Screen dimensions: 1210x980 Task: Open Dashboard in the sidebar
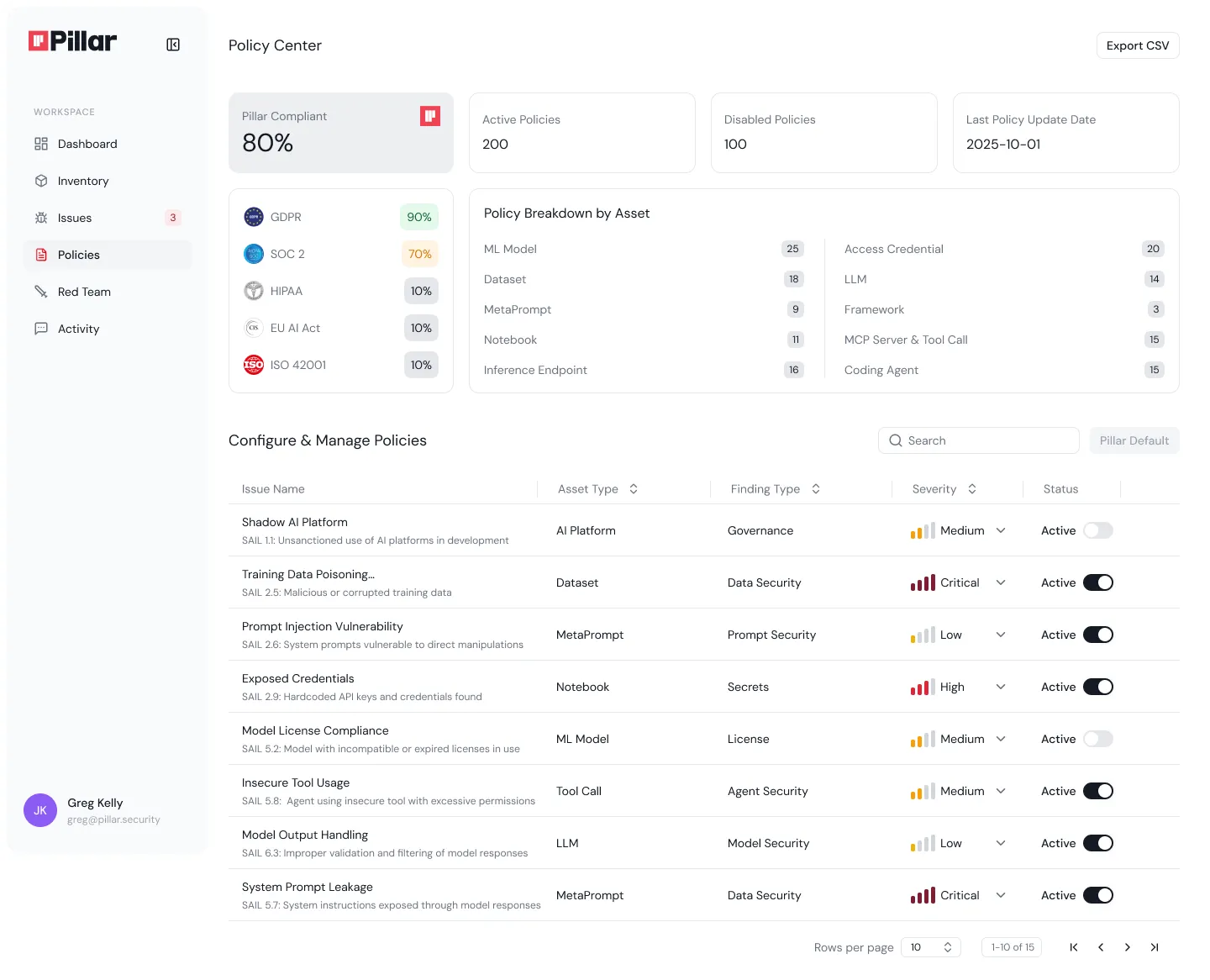(108, 144)
